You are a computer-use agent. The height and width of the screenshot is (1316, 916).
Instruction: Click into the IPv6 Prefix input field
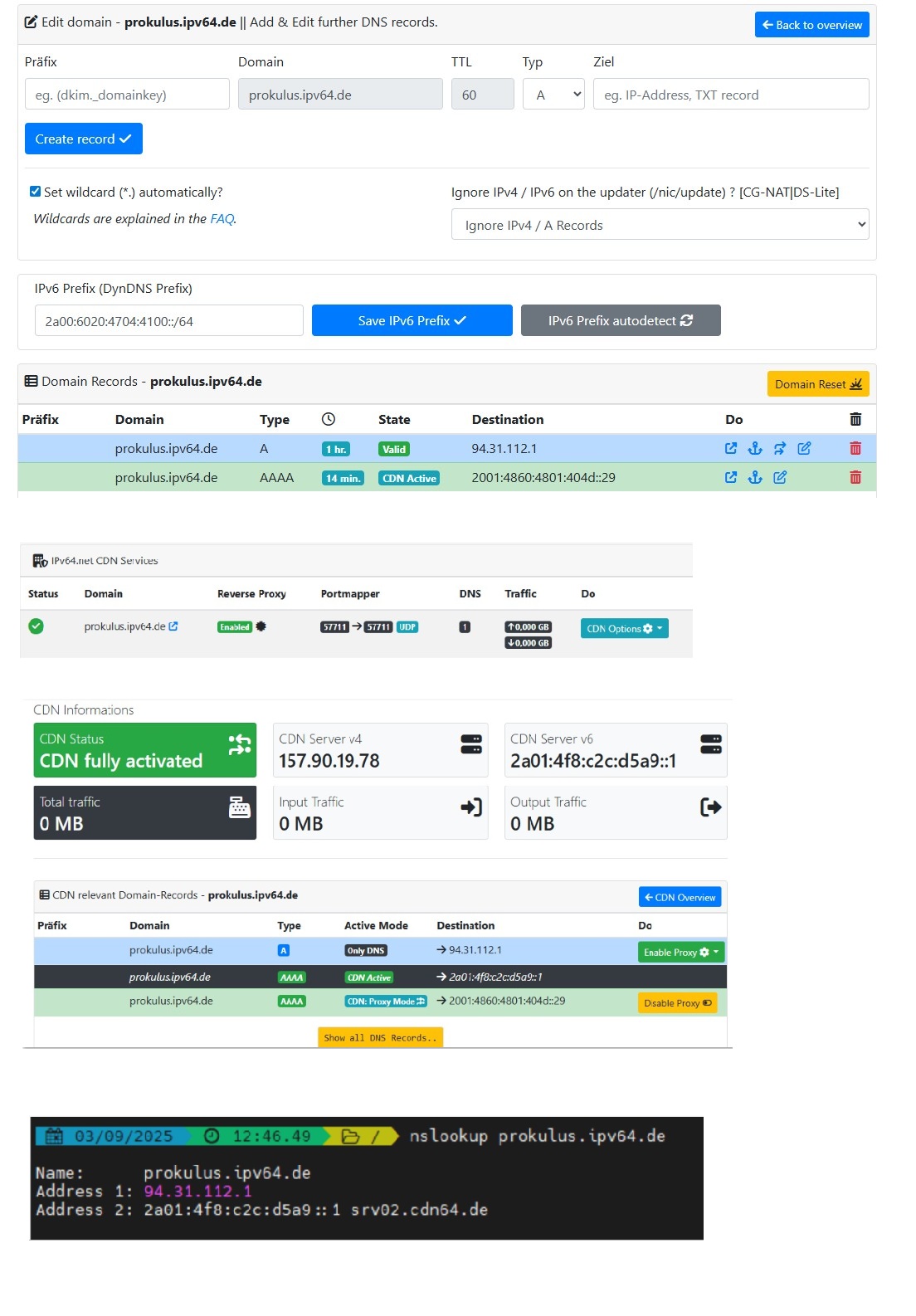[x=168, y=321]
